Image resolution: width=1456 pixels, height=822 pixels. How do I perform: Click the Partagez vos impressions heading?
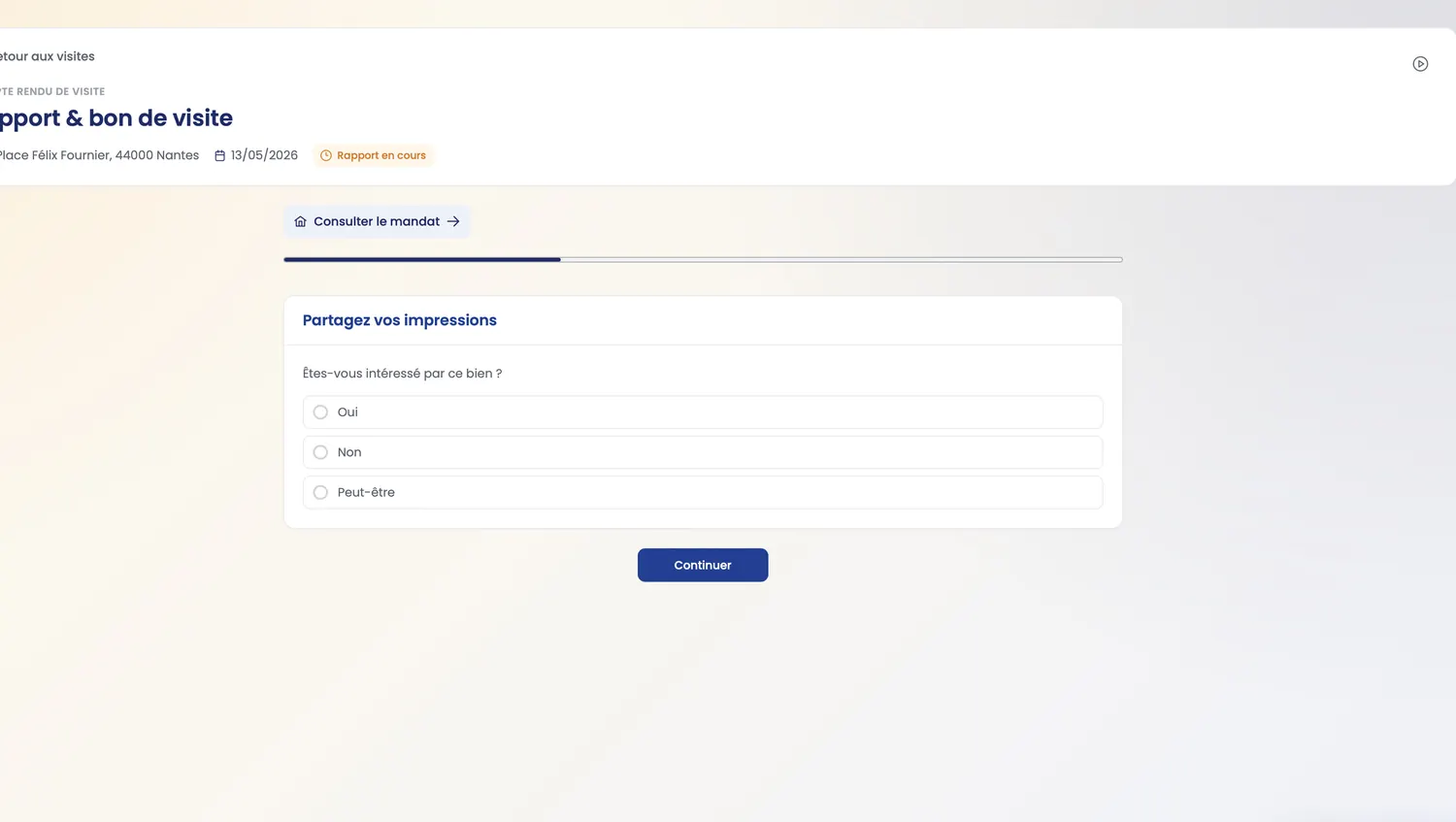tap(400, 320)
